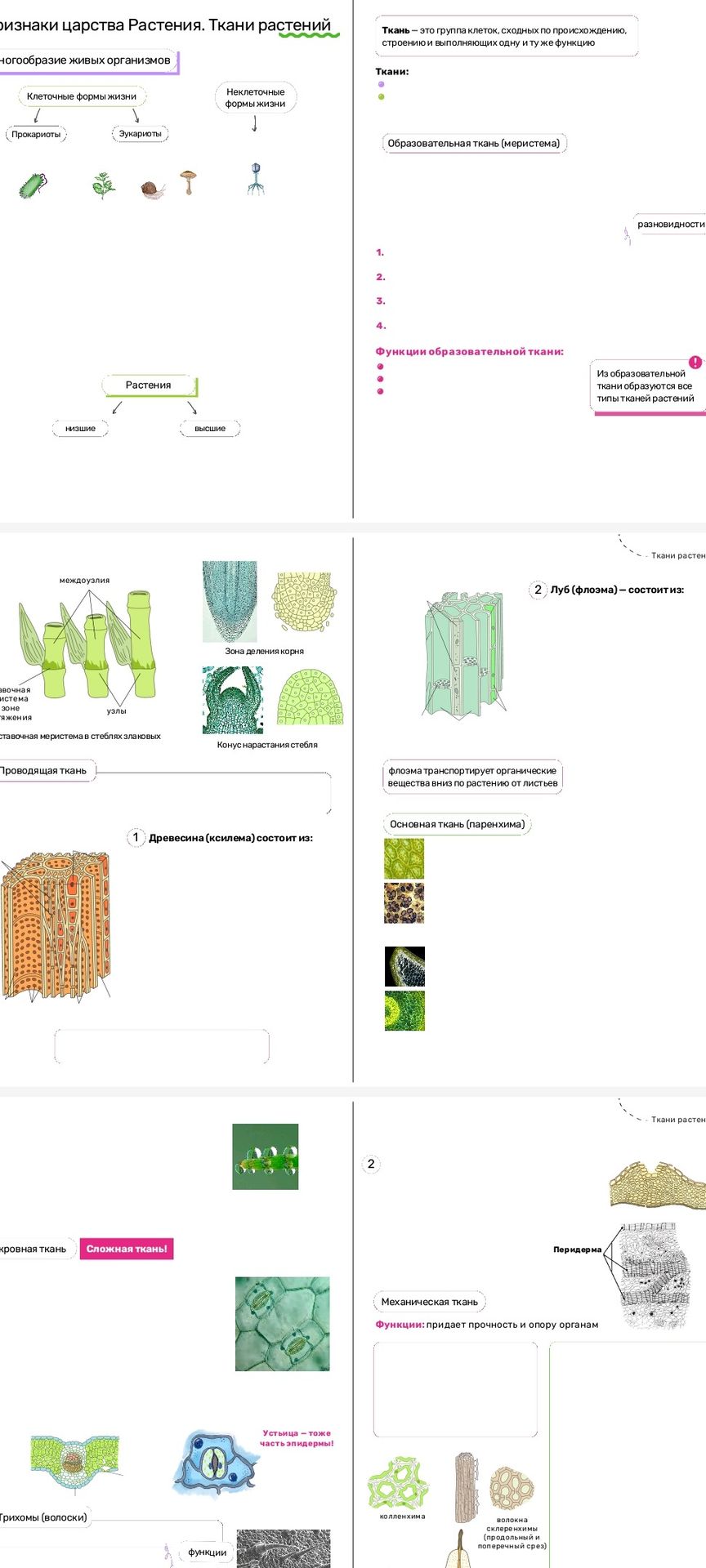The height and width of the screenshot is (1568, 706).
Task: Click the "Зона деления корня" caption
Action: (265, 652)
